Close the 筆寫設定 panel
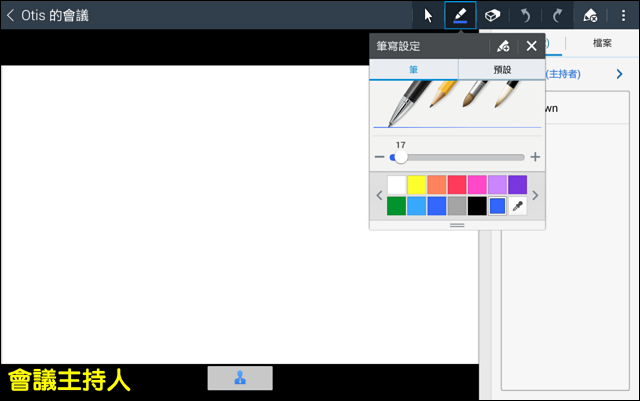The image size is (640, 401). 531,46
